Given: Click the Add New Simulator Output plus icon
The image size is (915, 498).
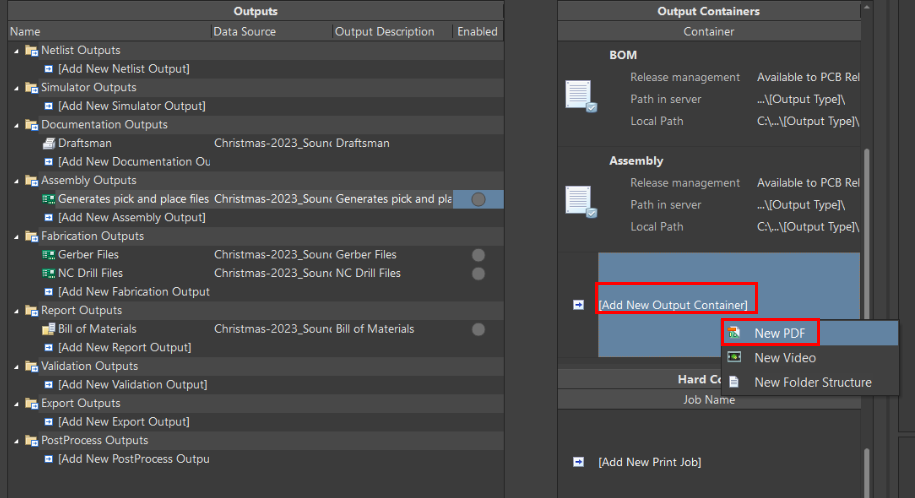Looking at the screenshot, I should click(49, 106).
